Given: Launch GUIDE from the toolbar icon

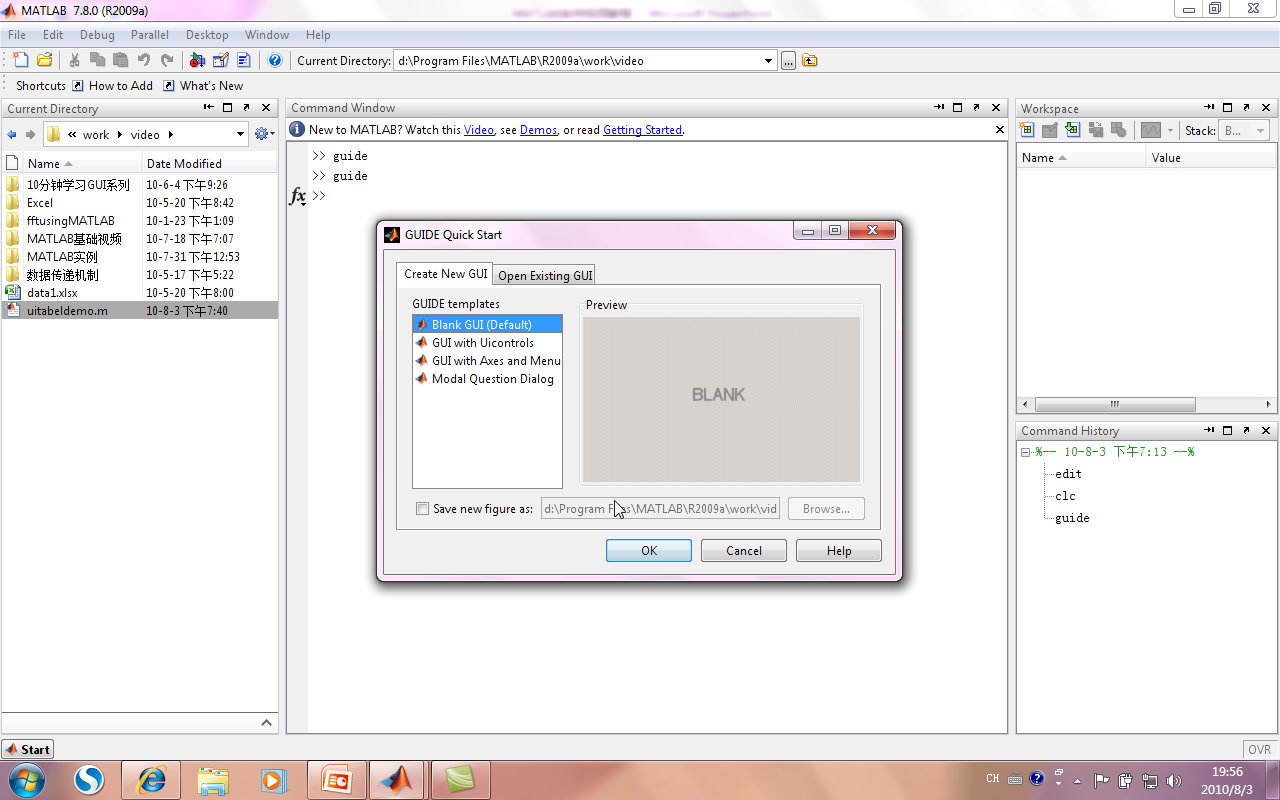Looking at the screenshot, I should click(x=221, y=60).
